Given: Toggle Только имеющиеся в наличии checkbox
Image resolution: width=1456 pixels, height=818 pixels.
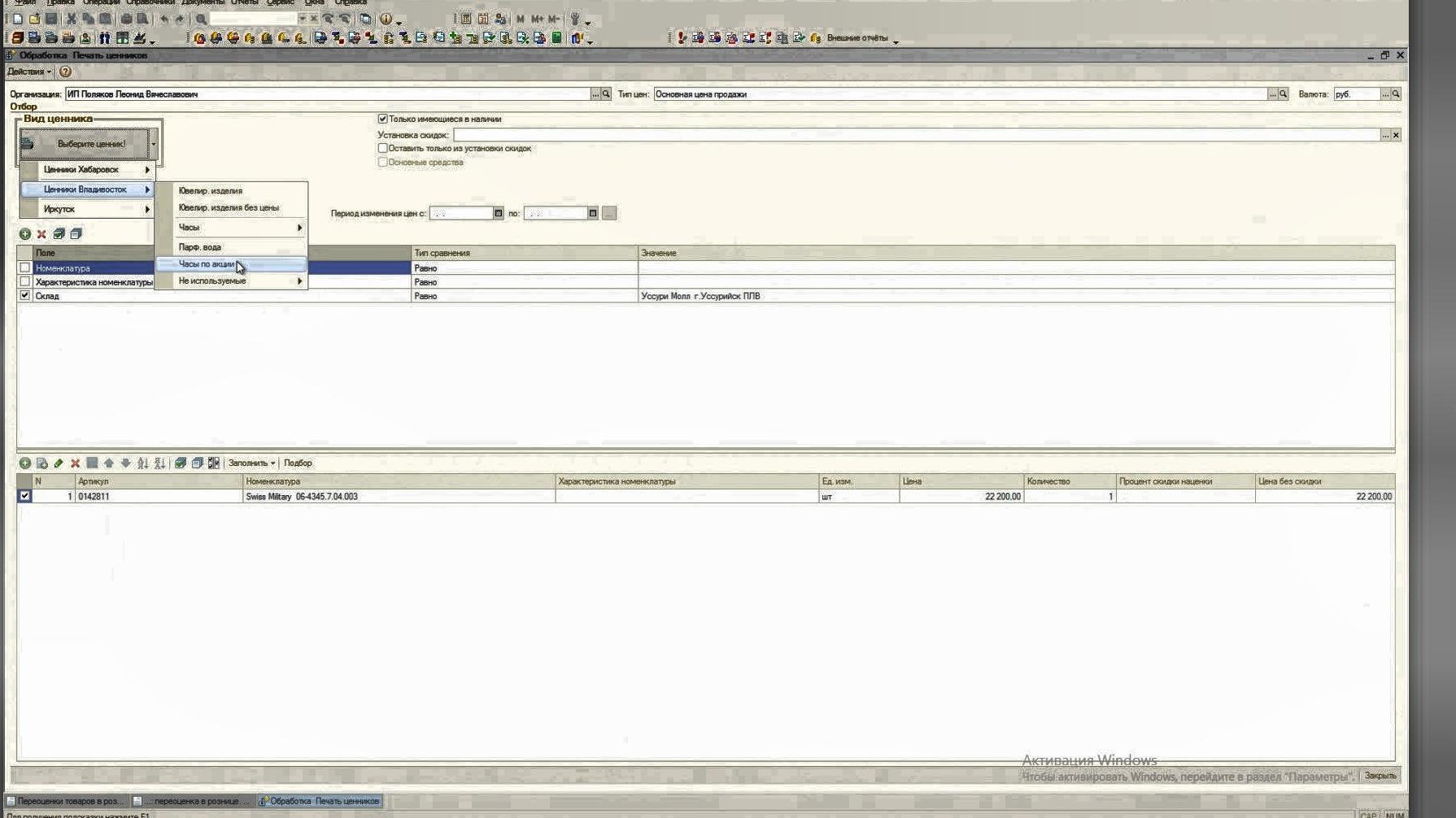Looking at the screenshot, I should coord(382,119).
